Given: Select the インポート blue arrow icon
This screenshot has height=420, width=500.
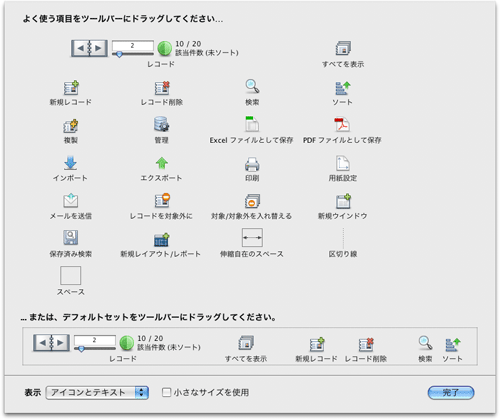Looking at the screenshot, I should pos(70,163).
